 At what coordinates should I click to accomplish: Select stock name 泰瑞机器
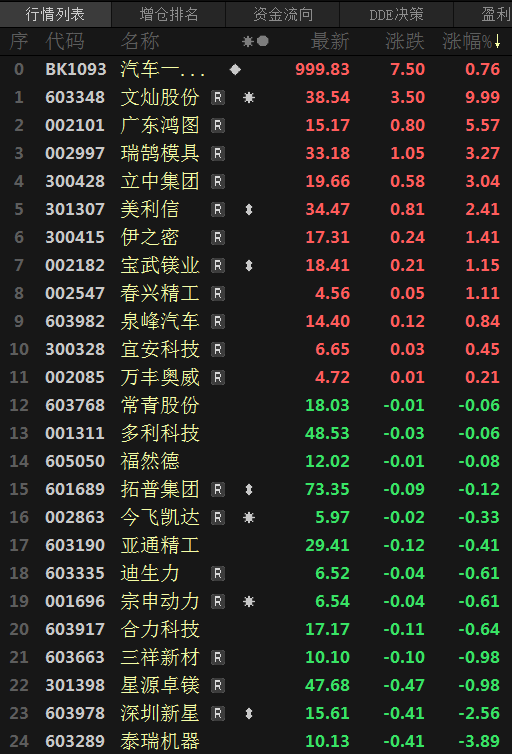(160, 741)
